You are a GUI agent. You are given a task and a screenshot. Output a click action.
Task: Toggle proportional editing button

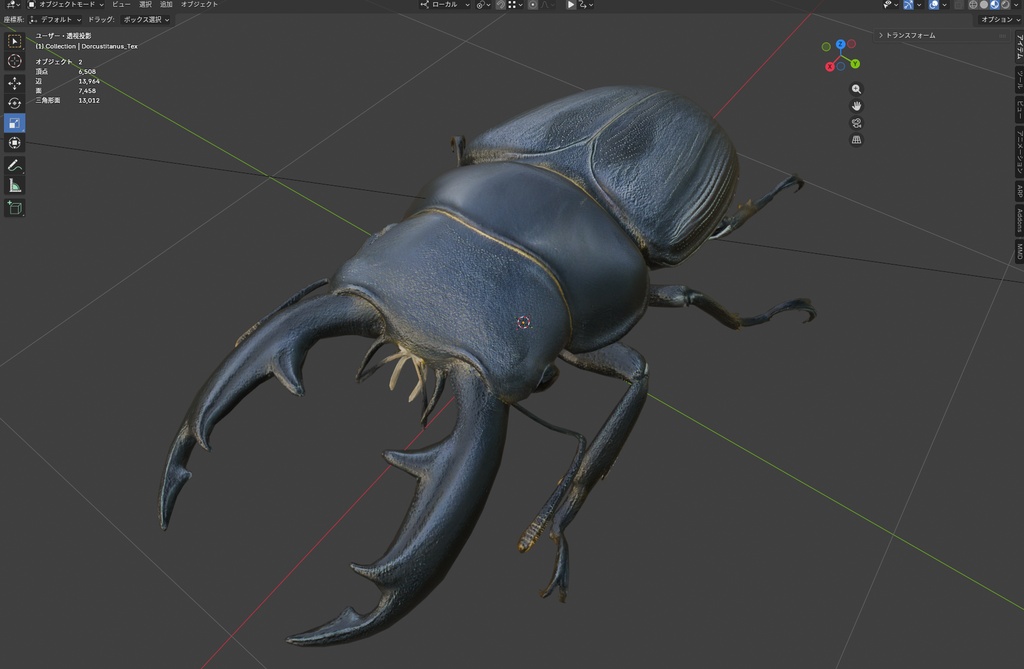pyautogui.click(x=533, y=5)
